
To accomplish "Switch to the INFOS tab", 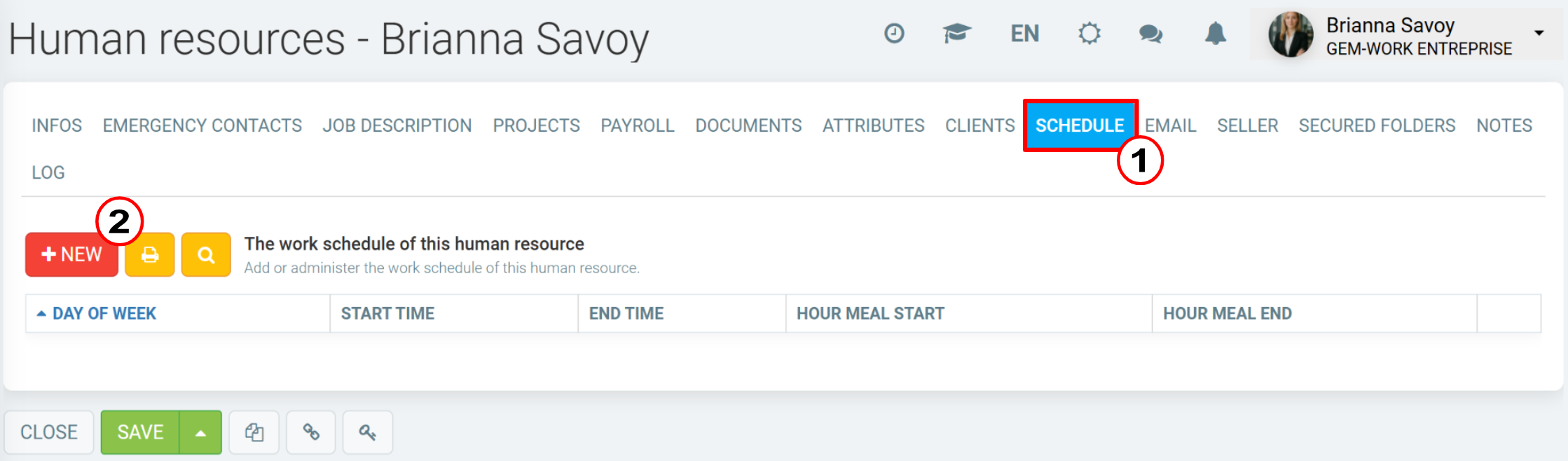I will coord(57,125).
